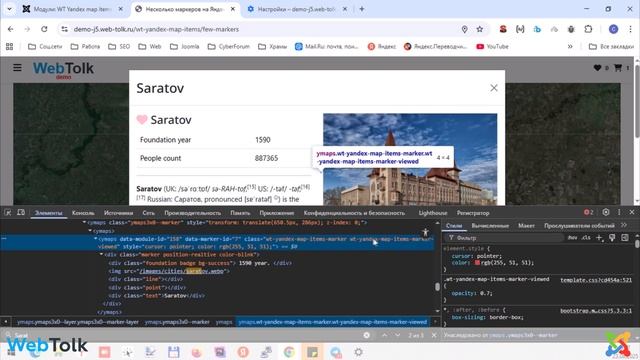Go to previous search match arrow

click(384, 335)
